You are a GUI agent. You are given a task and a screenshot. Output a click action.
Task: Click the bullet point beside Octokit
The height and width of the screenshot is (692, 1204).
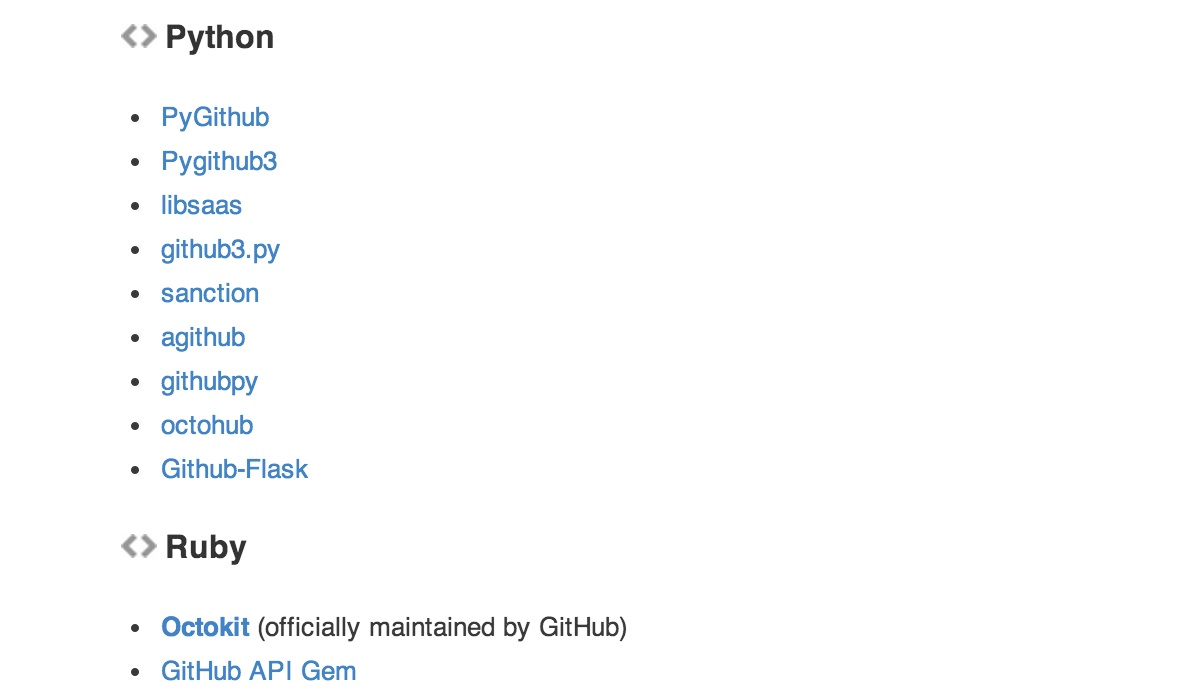click(x=136, y=629)
